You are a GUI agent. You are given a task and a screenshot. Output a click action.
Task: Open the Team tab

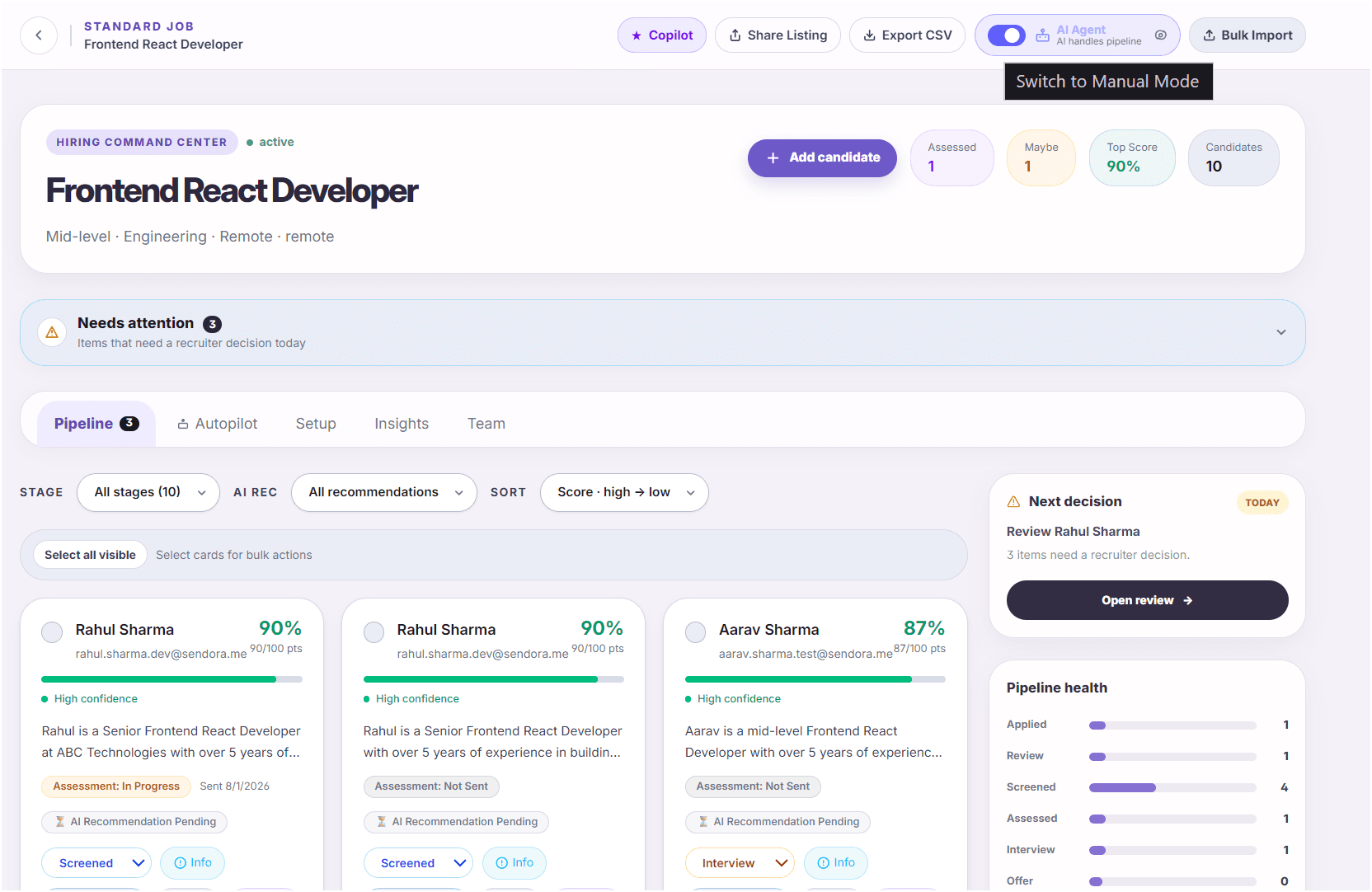click(x=486, y=424)
